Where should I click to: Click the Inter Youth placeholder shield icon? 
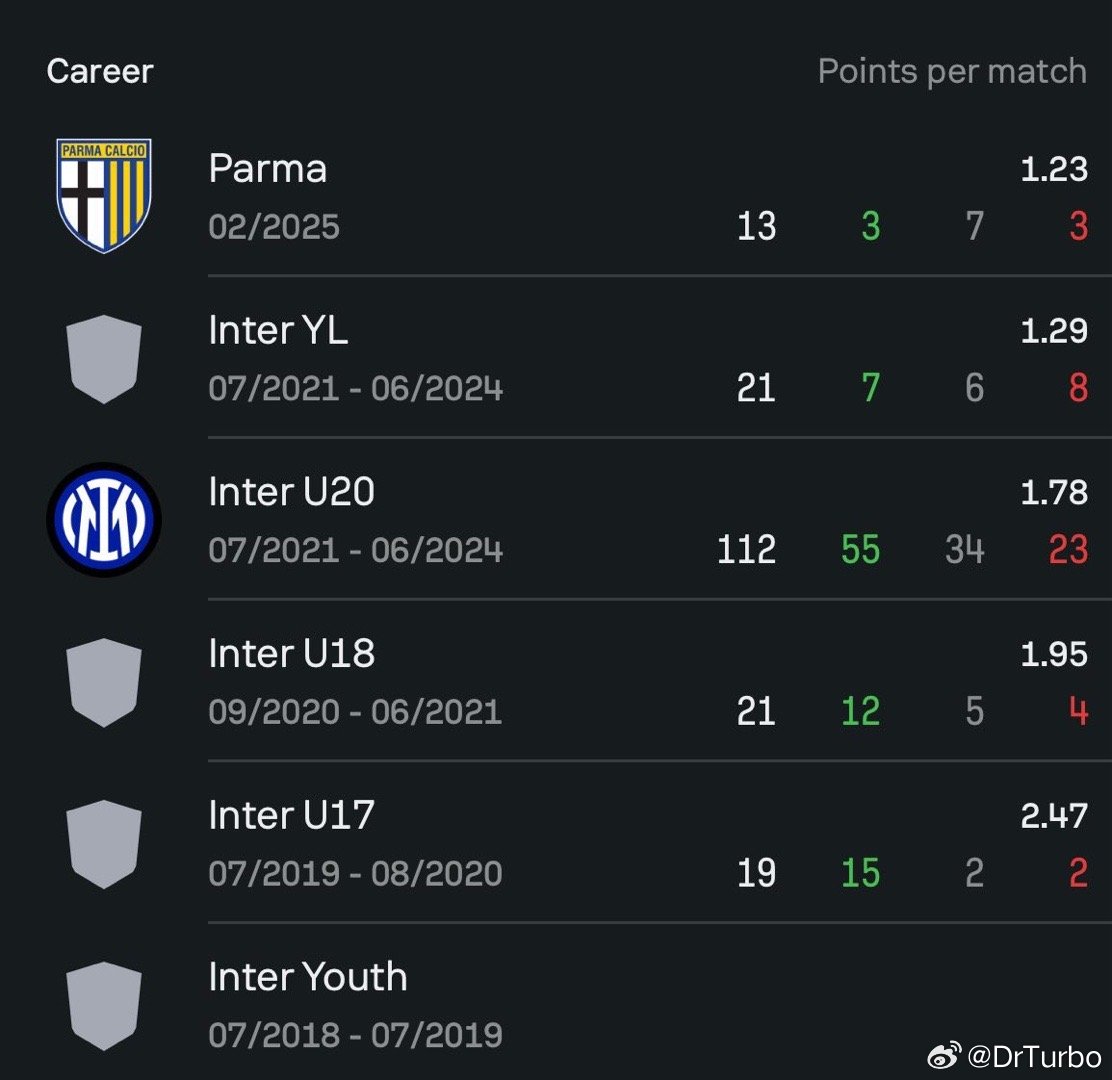click(x=104, y=1006)
